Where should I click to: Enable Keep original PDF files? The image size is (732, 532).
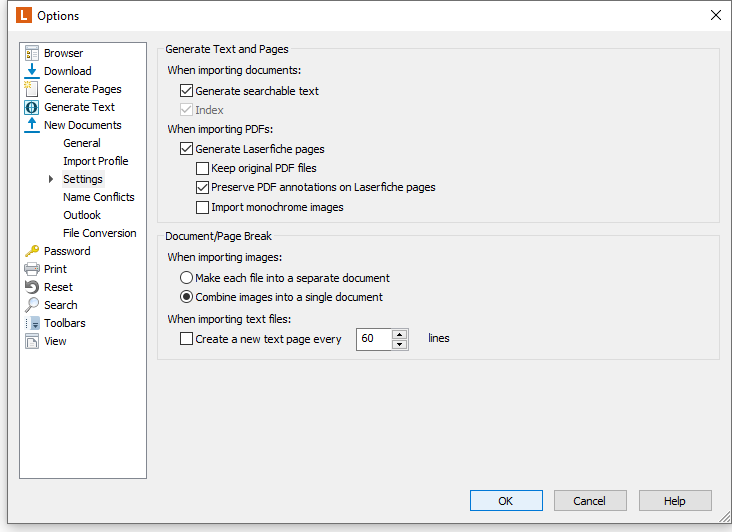coord(202,168)
